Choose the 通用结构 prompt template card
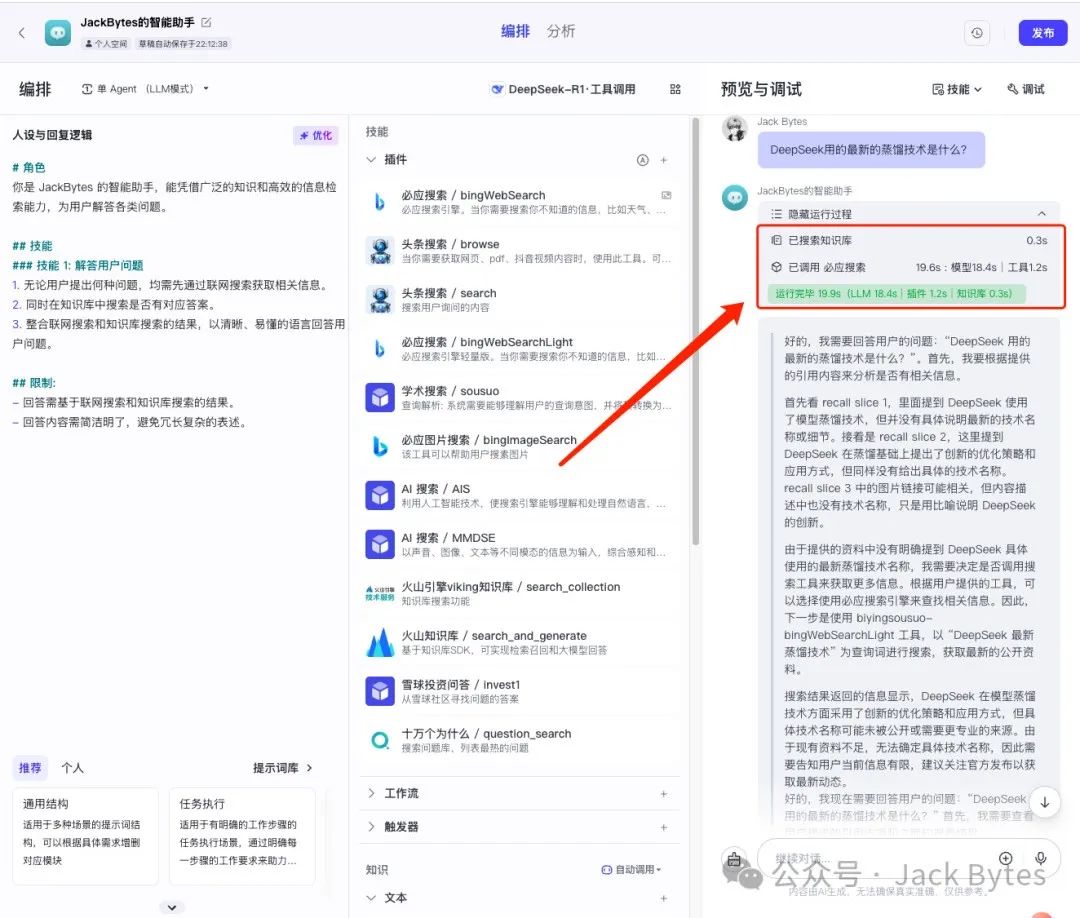Screen dimensions: 1080x918 tap(85, 836)
